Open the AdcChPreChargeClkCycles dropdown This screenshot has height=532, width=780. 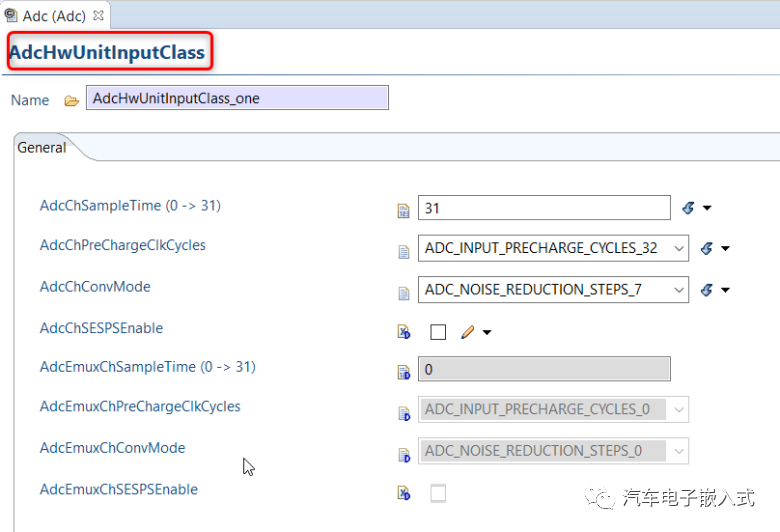tap(679, 249)
